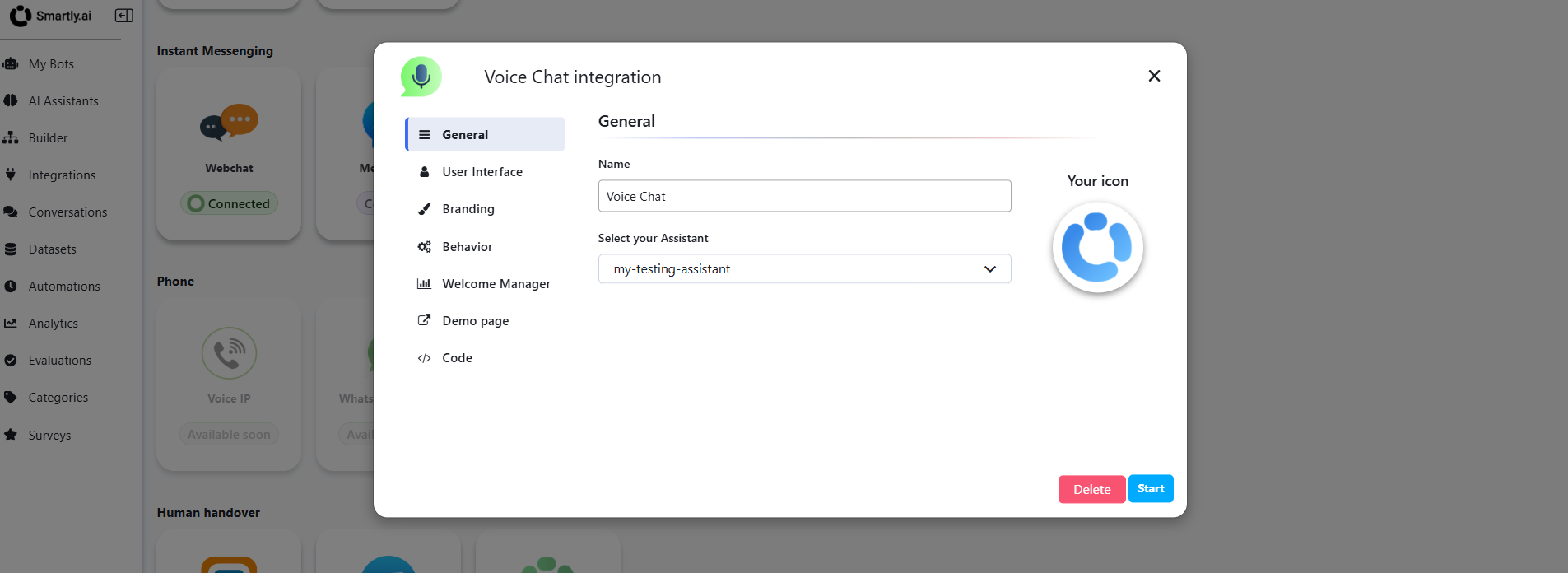This screenshot has height=573, width=1568.
Task: Click the User Interface person icon
Action: (425, 171)
